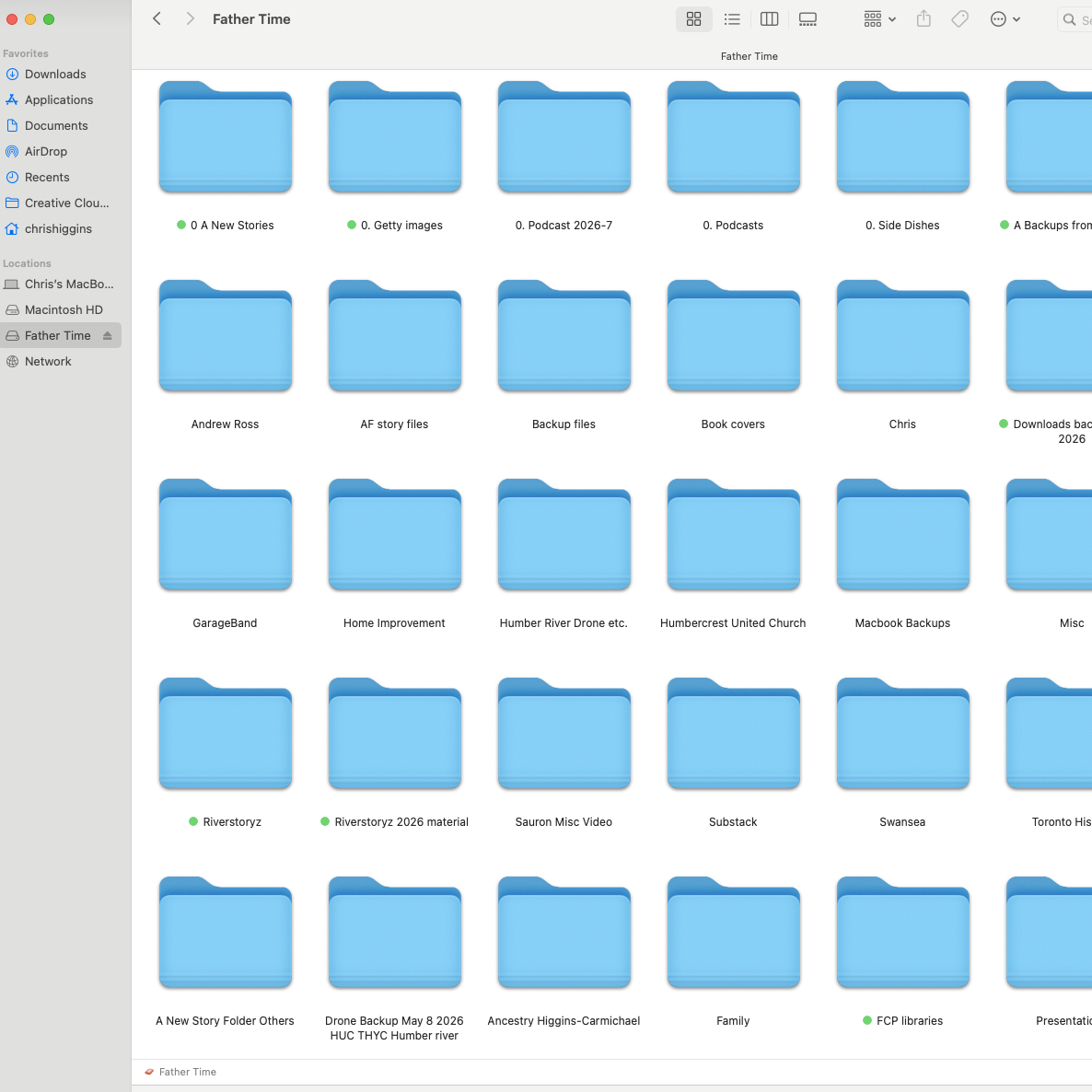Select the Substack folder

[x=733, y=733]
